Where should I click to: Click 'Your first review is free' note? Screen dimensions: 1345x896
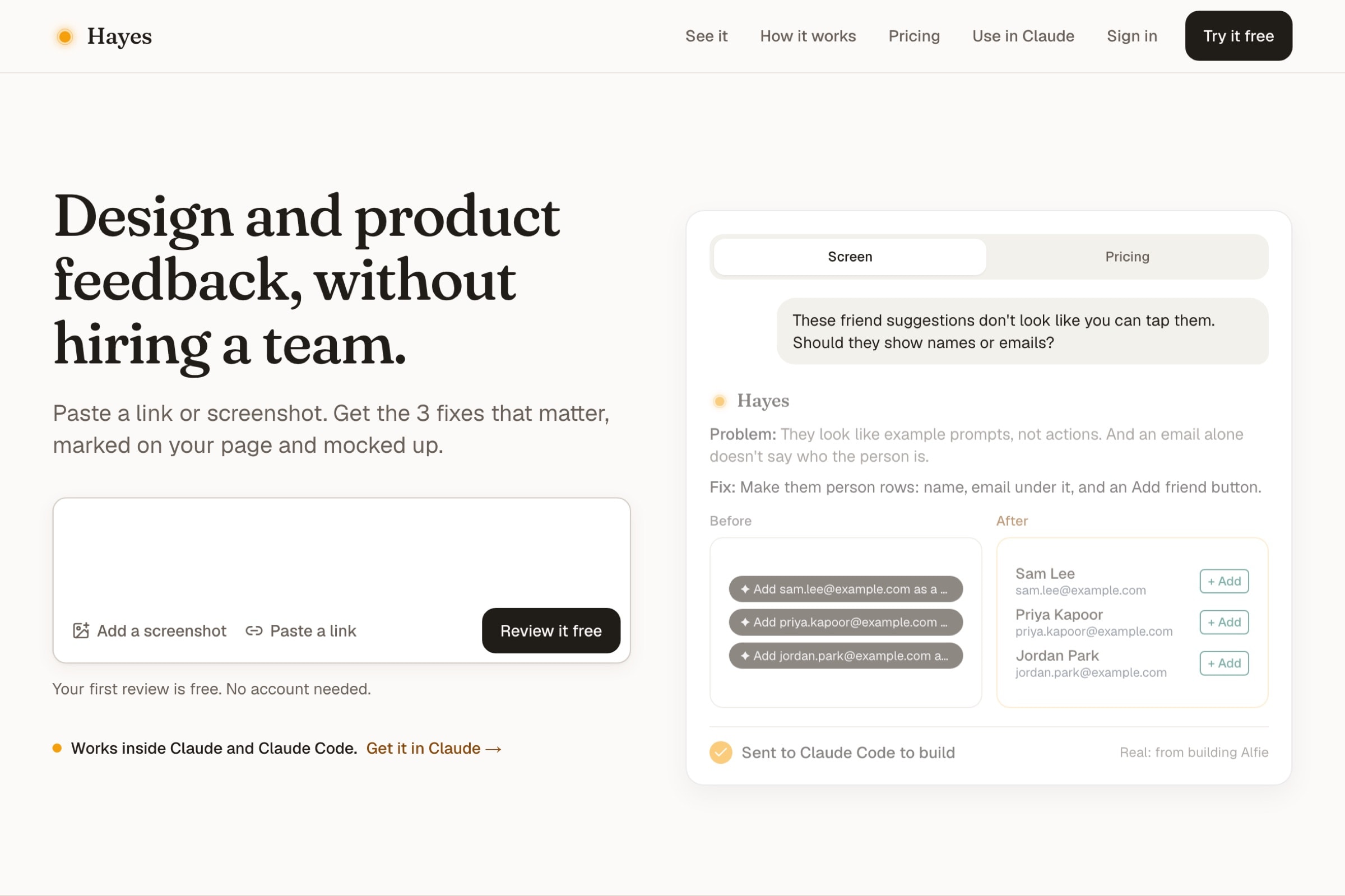(x=211, y=689)
